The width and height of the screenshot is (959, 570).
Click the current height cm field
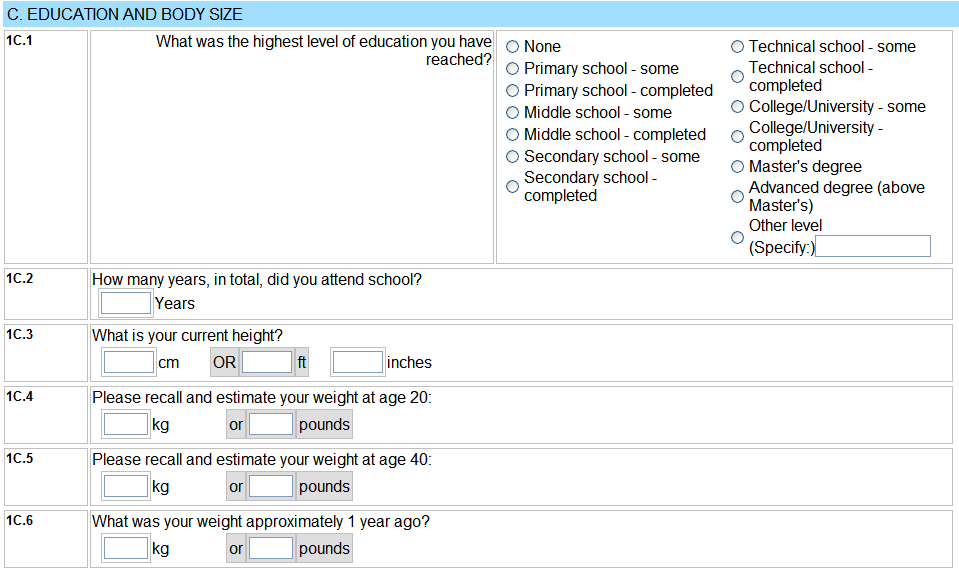129,362
